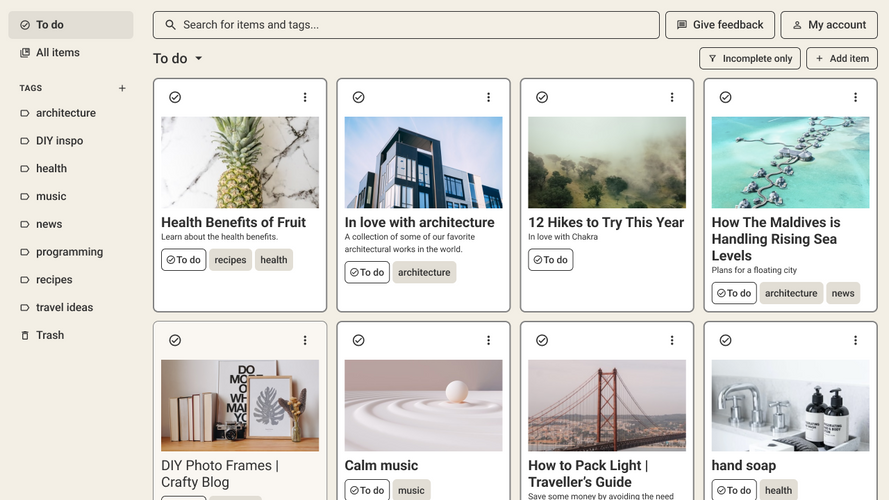Viewport: 889px width, 500px height.
Task: Mark Calm music as complete
Action: [x=358, y=340]
